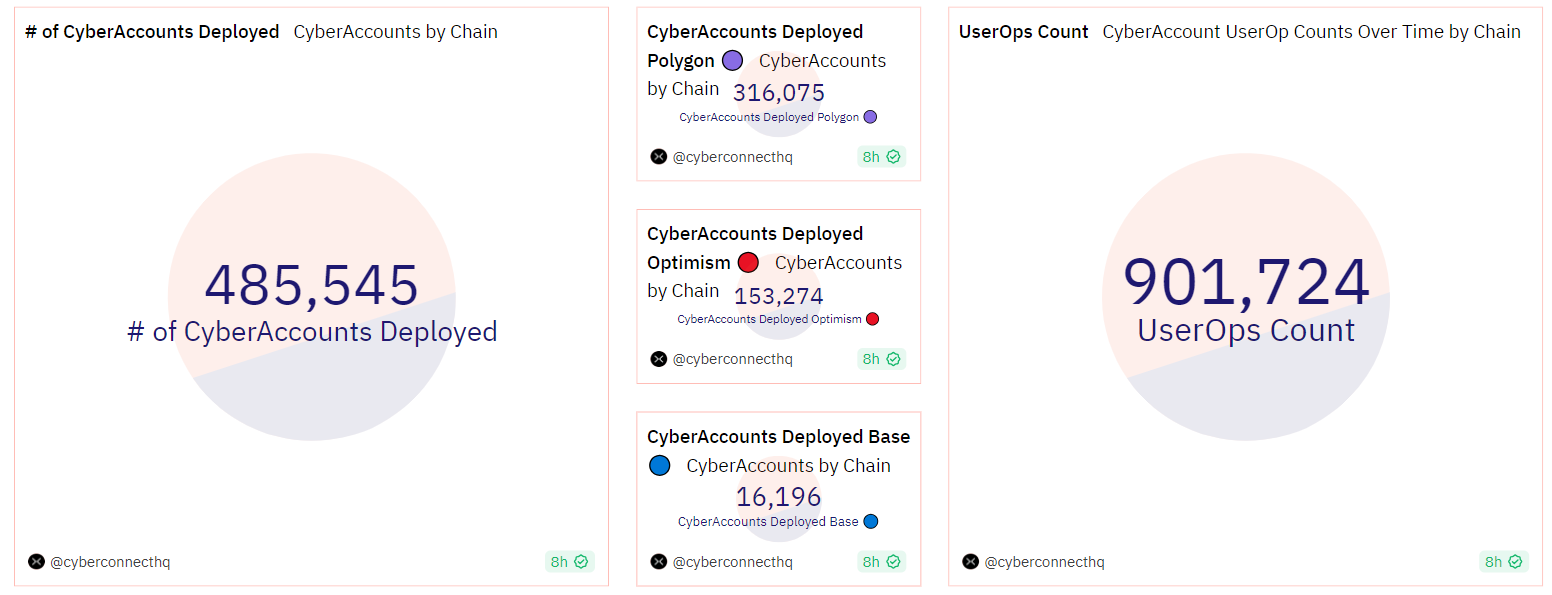Click the X logo in the Optimism panel footer
Screen dimensions: 1552x595
click(x=658, y=359)
